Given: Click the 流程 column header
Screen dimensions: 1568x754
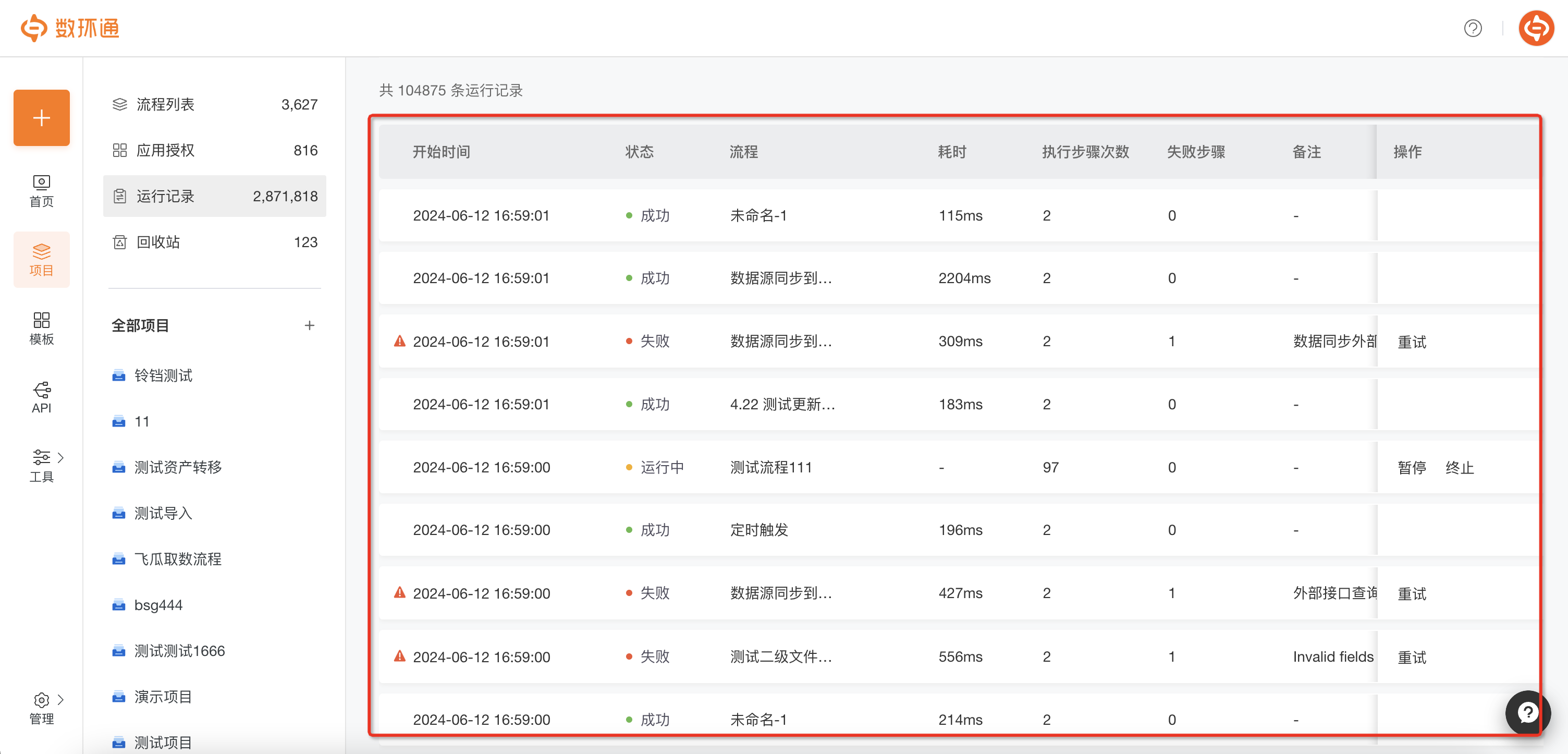Looking at the screenshot, I should tap(744, 152).
